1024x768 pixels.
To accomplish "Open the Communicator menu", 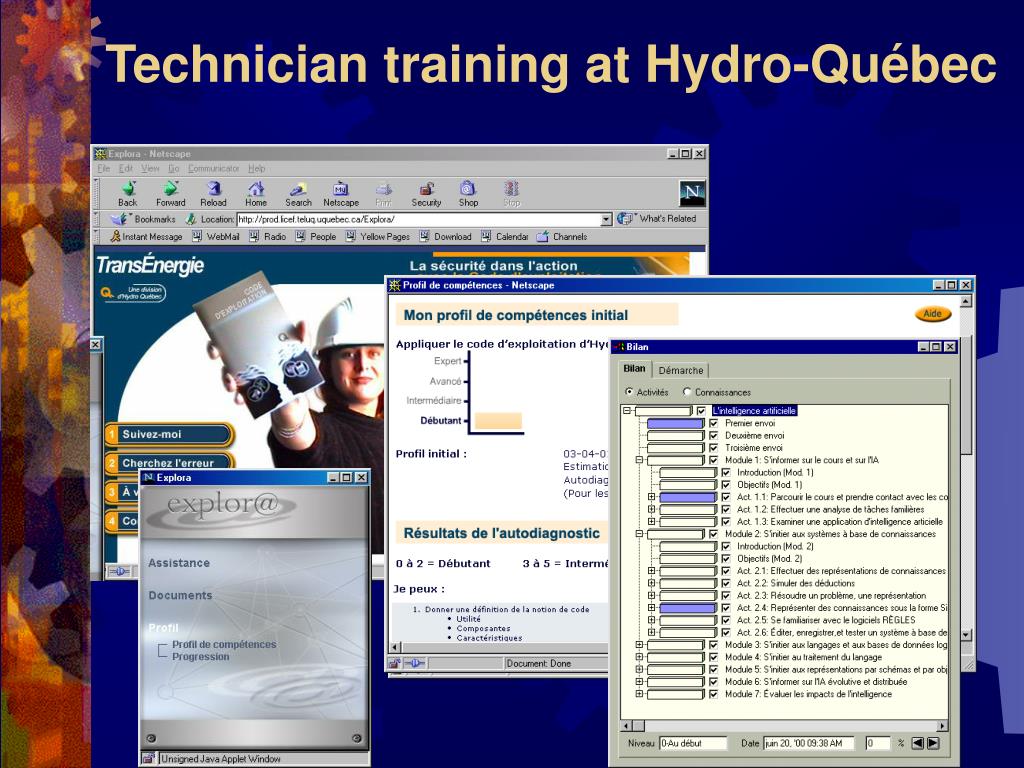I will point(214,168).
